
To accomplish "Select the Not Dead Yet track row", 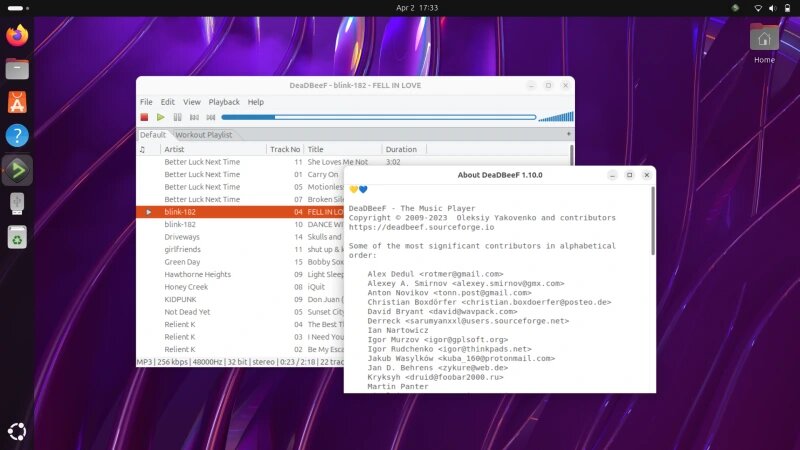I will (240, 312).
